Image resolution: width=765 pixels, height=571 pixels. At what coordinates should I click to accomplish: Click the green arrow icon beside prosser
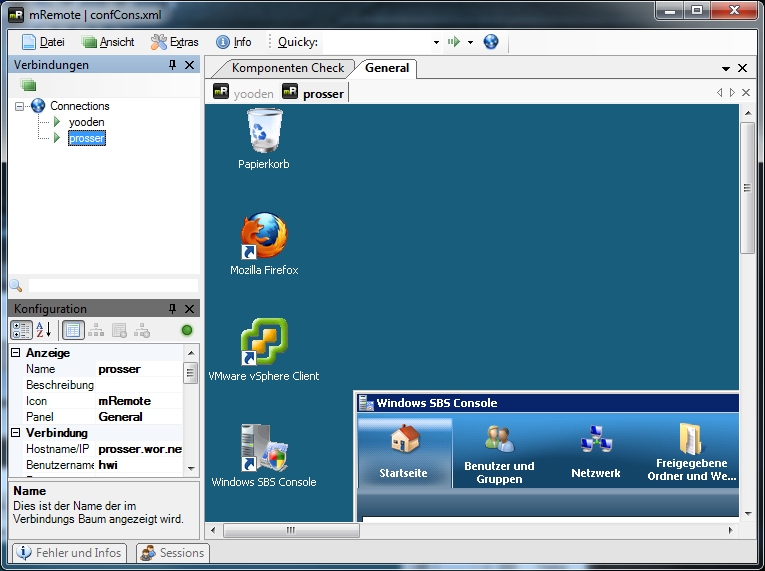pyautogui.click(x=57, y=138)
